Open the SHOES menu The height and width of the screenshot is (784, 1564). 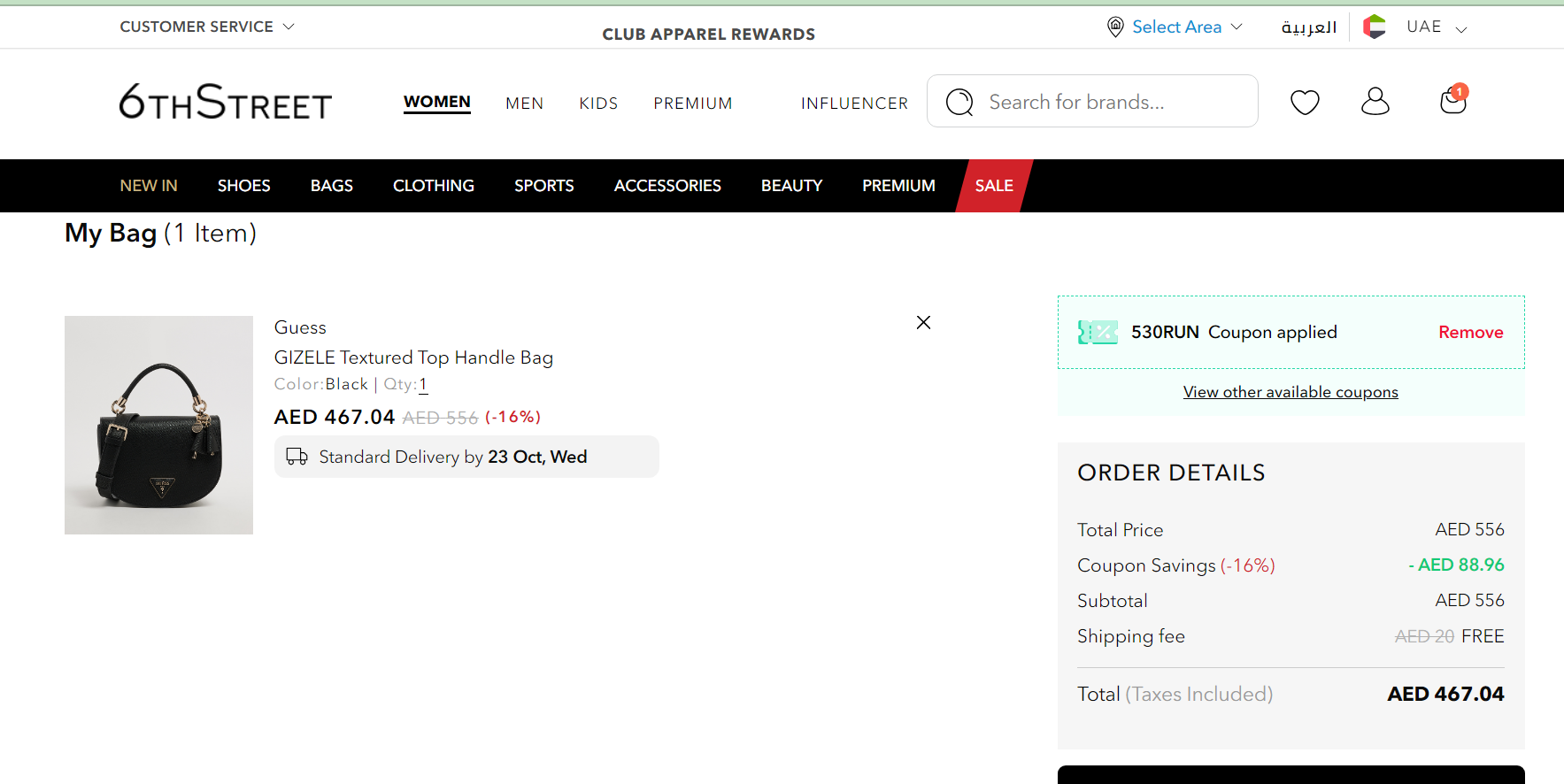(244, 186)
